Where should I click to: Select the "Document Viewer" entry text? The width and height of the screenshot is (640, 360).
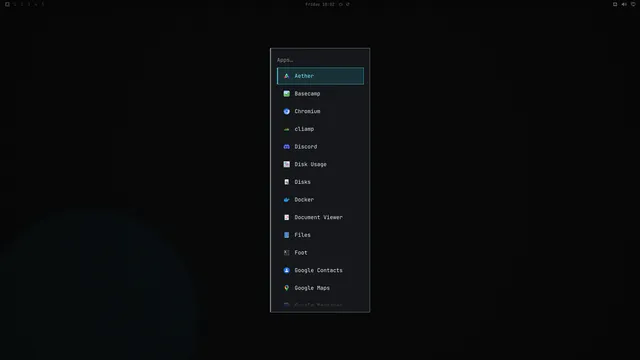318,217
